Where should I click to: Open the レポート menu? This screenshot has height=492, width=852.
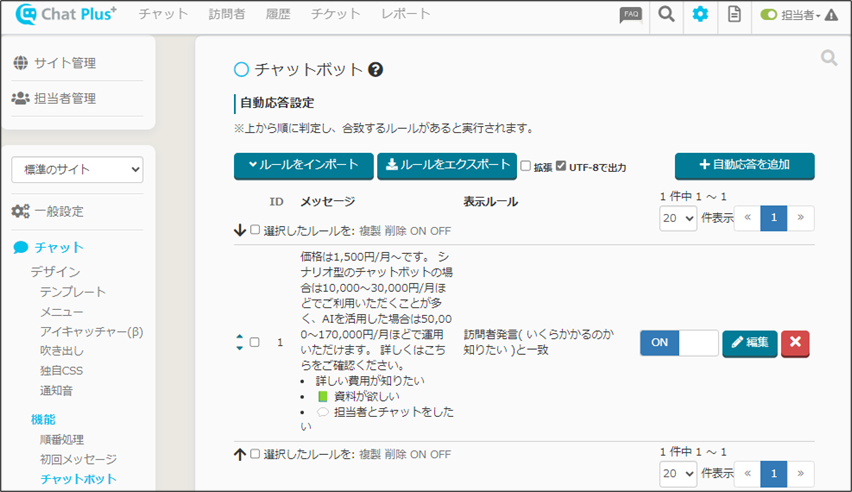(x=406, y=14)
